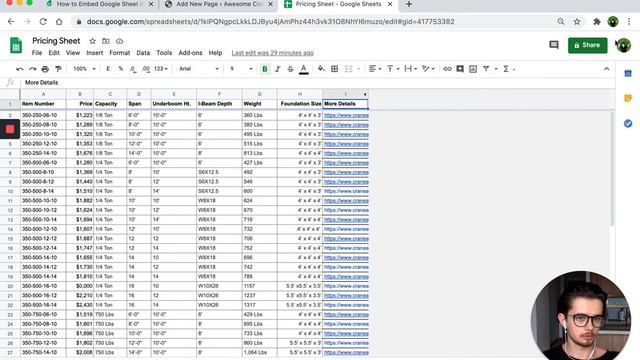This screenshot has width=640, height=360.
Task: Click the Redo icon in toolbar
Action: coord(32,69)
